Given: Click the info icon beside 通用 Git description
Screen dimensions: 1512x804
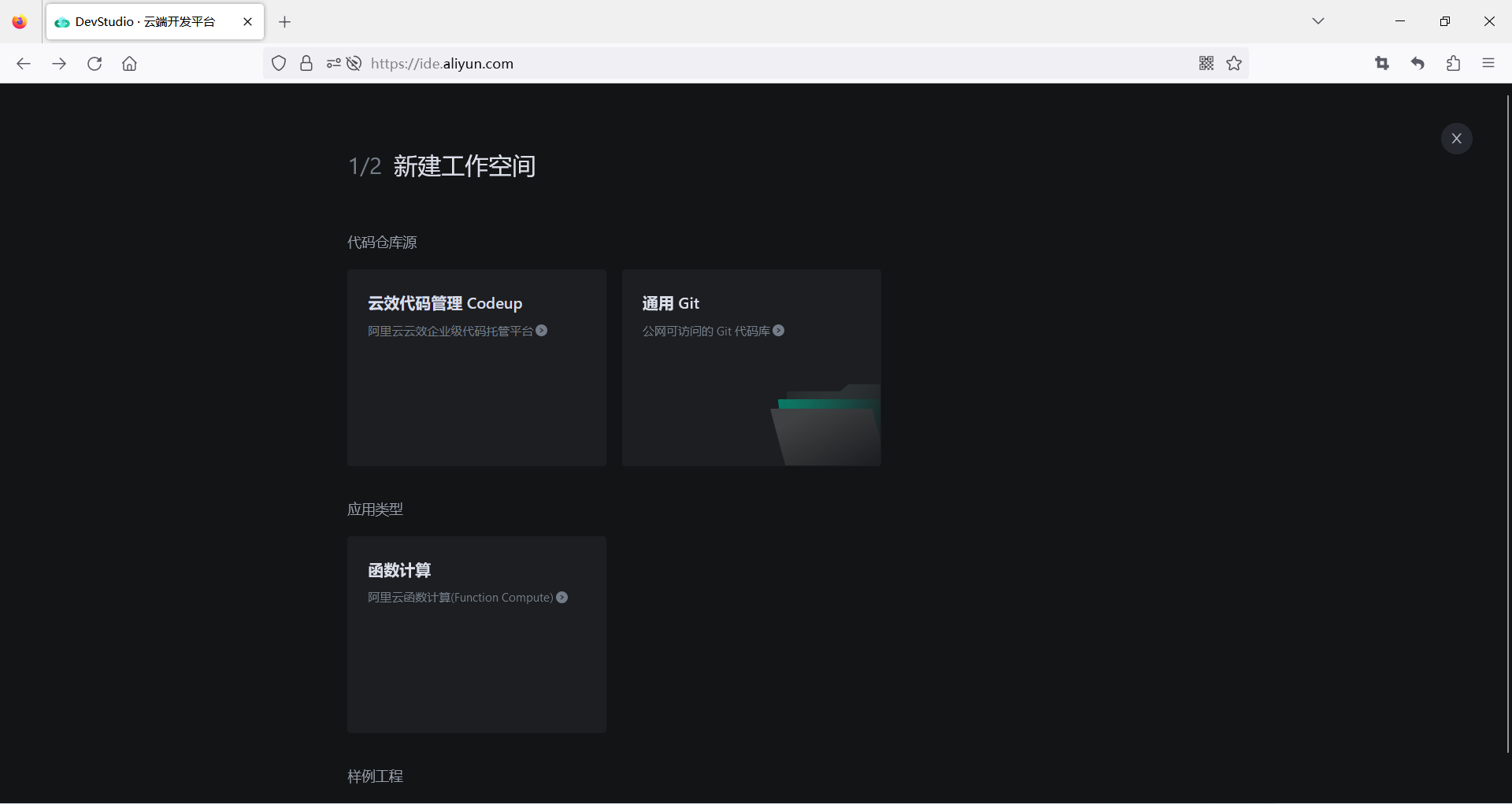Looking at the screenshot, I should 779,331.
